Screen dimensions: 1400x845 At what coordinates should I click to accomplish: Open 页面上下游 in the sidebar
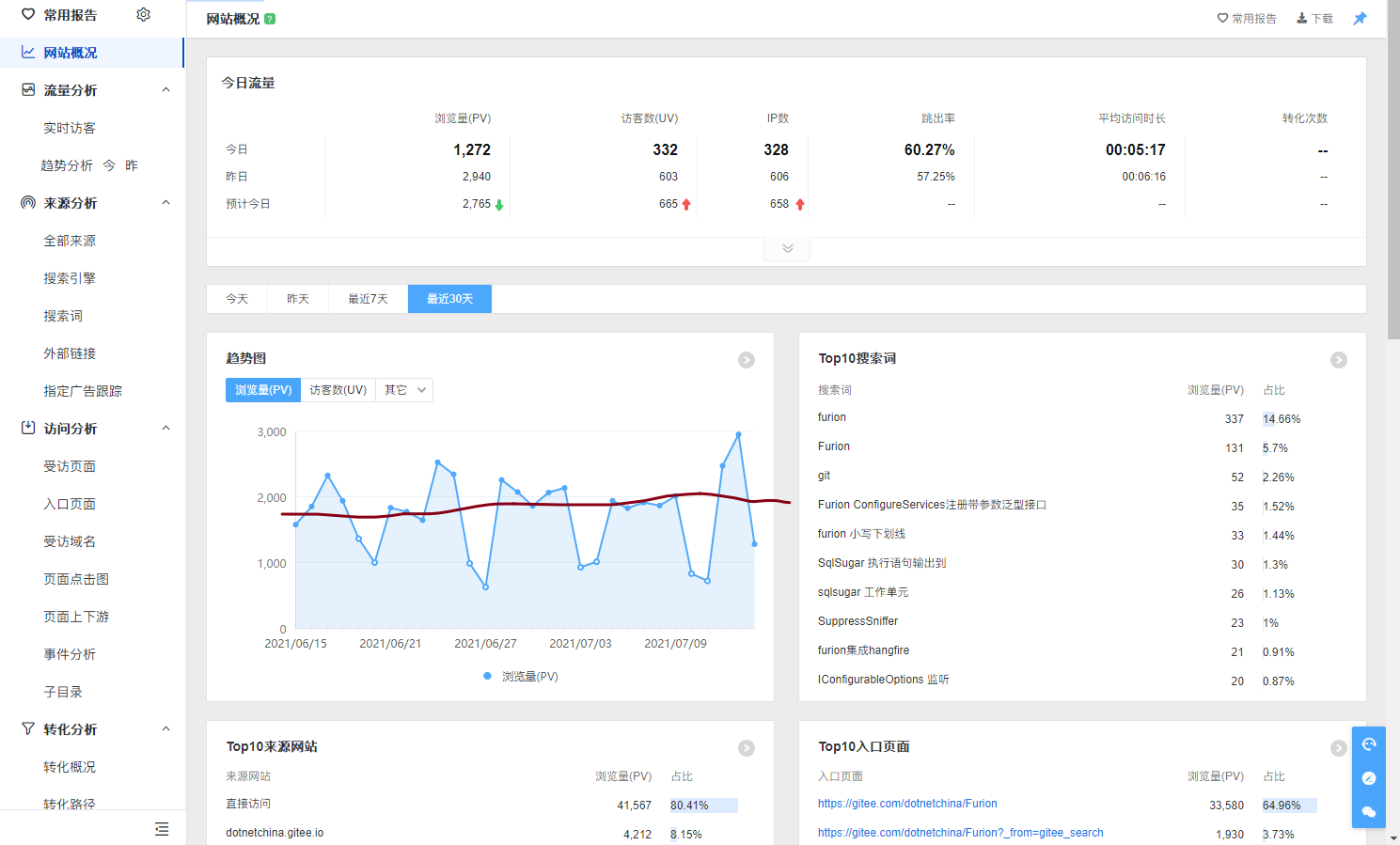[76, 617]
